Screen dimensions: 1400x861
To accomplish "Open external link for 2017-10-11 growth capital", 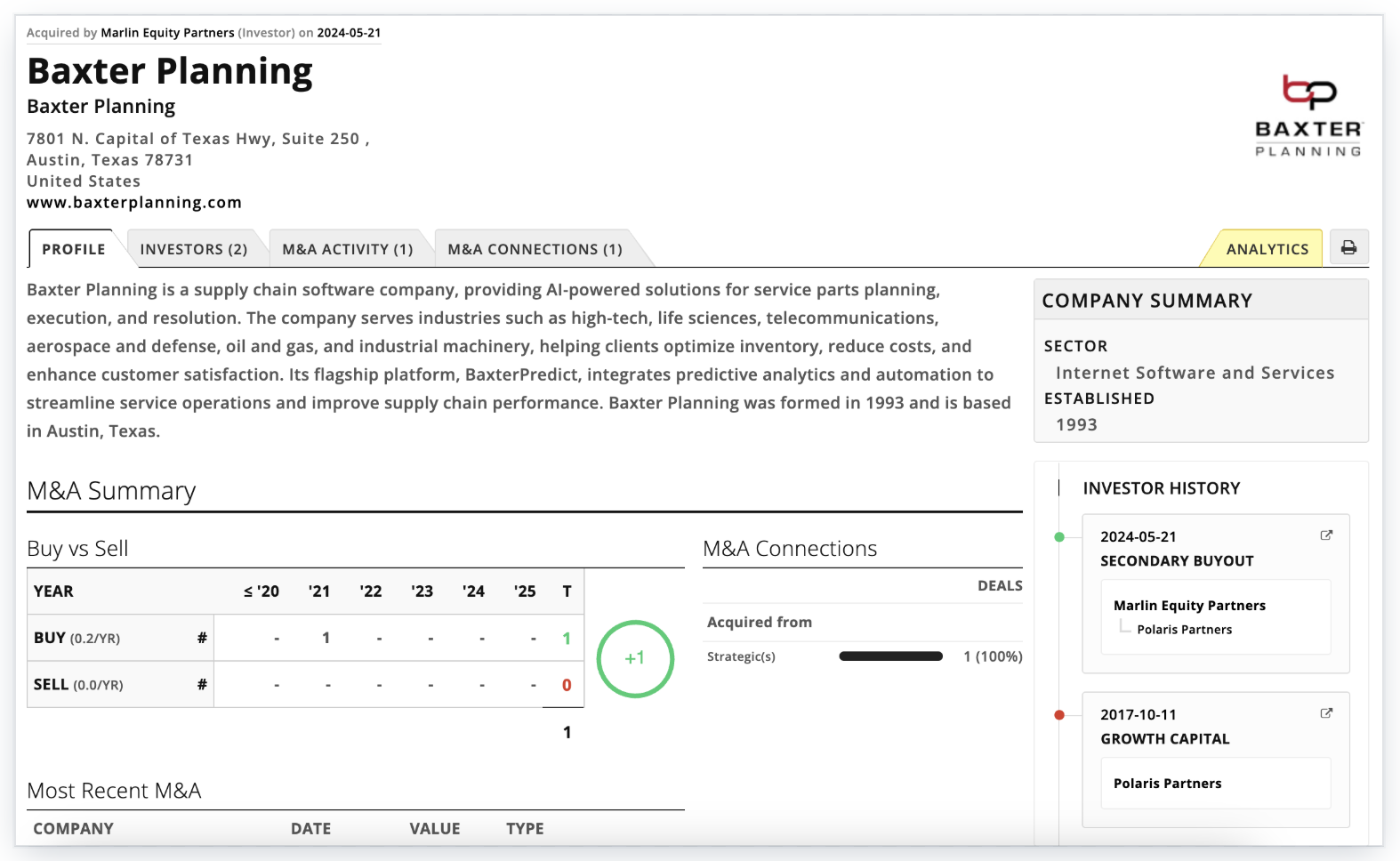I will 1326,713.
